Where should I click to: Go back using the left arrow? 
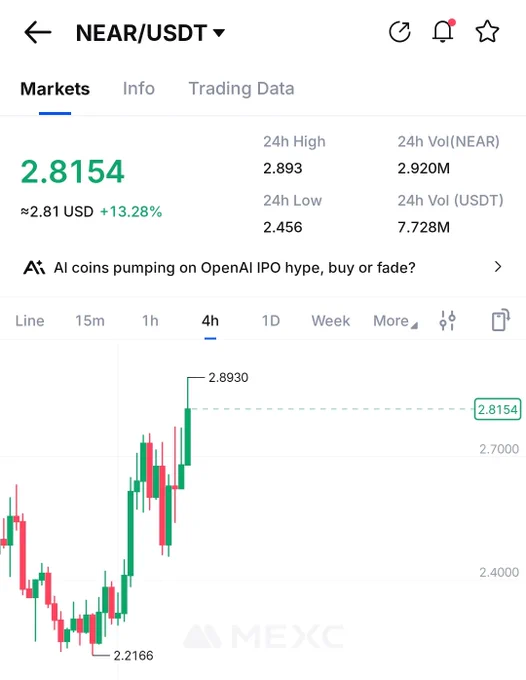(38, 33)
